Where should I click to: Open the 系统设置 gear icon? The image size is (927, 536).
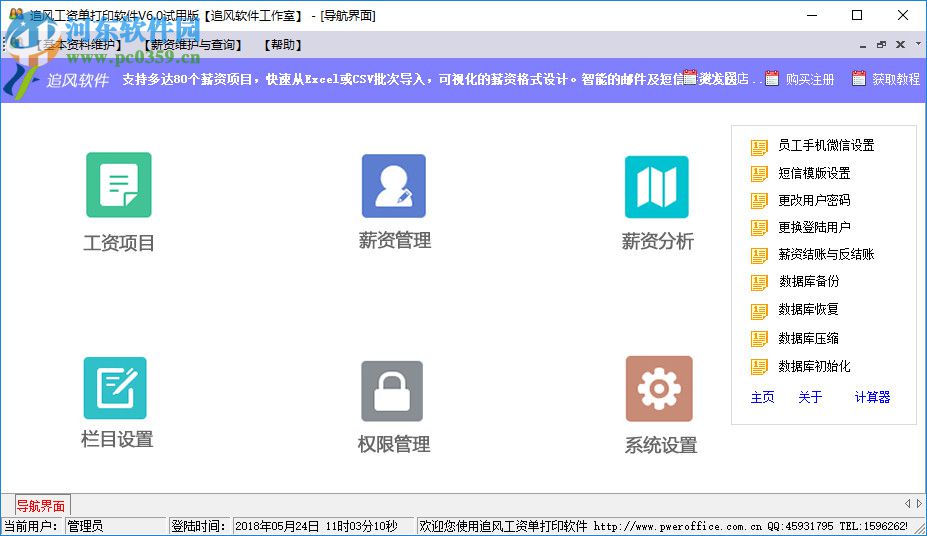pos(659,389)
